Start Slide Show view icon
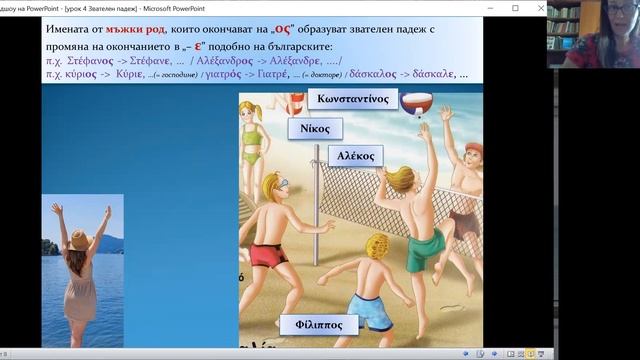 click(542, 354)
